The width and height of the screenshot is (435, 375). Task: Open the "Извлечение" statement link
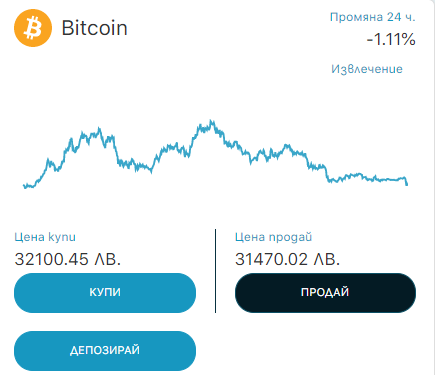tap(367, 69)
